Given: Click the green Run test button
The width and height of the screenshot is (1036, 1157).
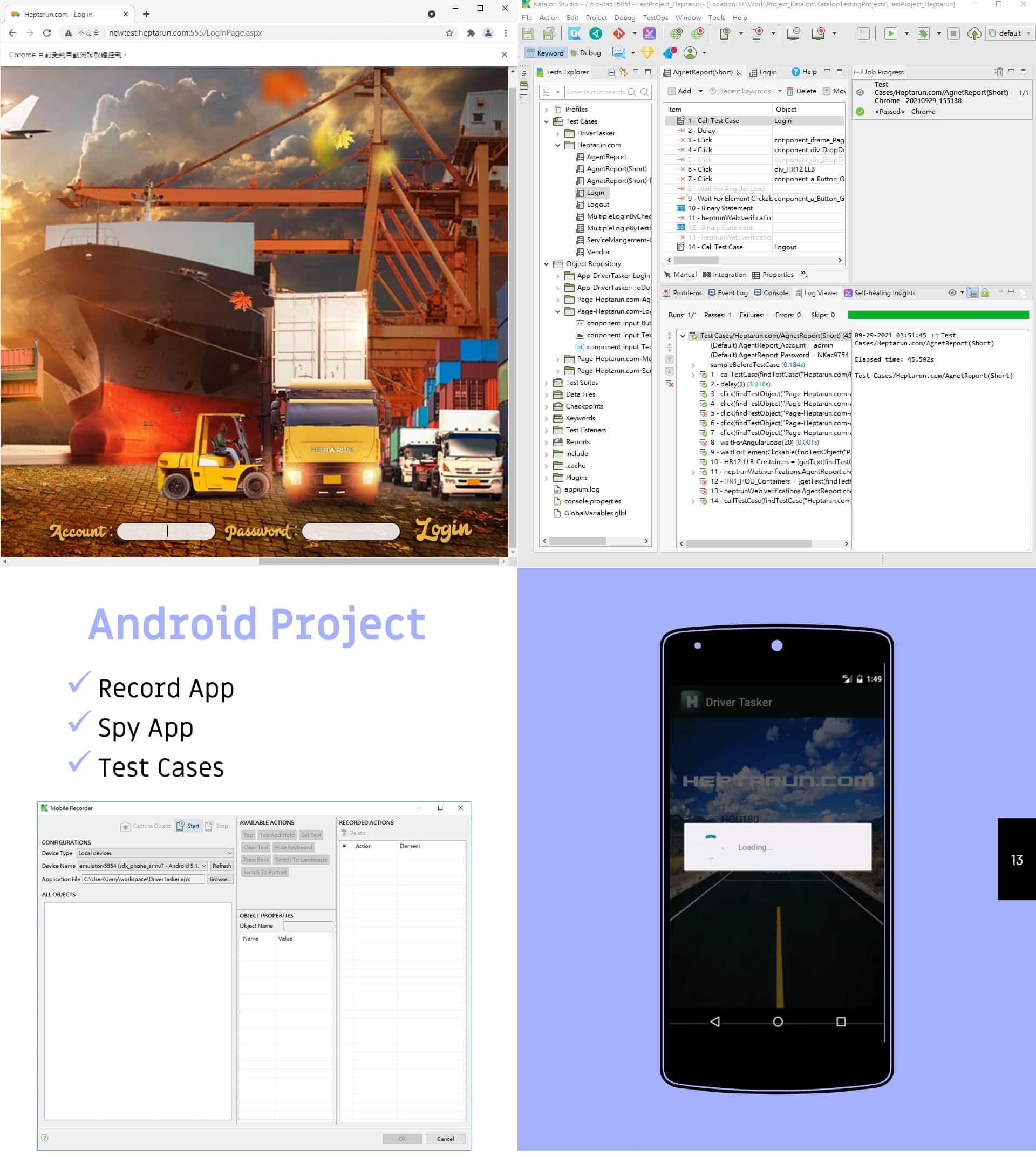Looking at the screenshot, I should [x=890, y=33].
